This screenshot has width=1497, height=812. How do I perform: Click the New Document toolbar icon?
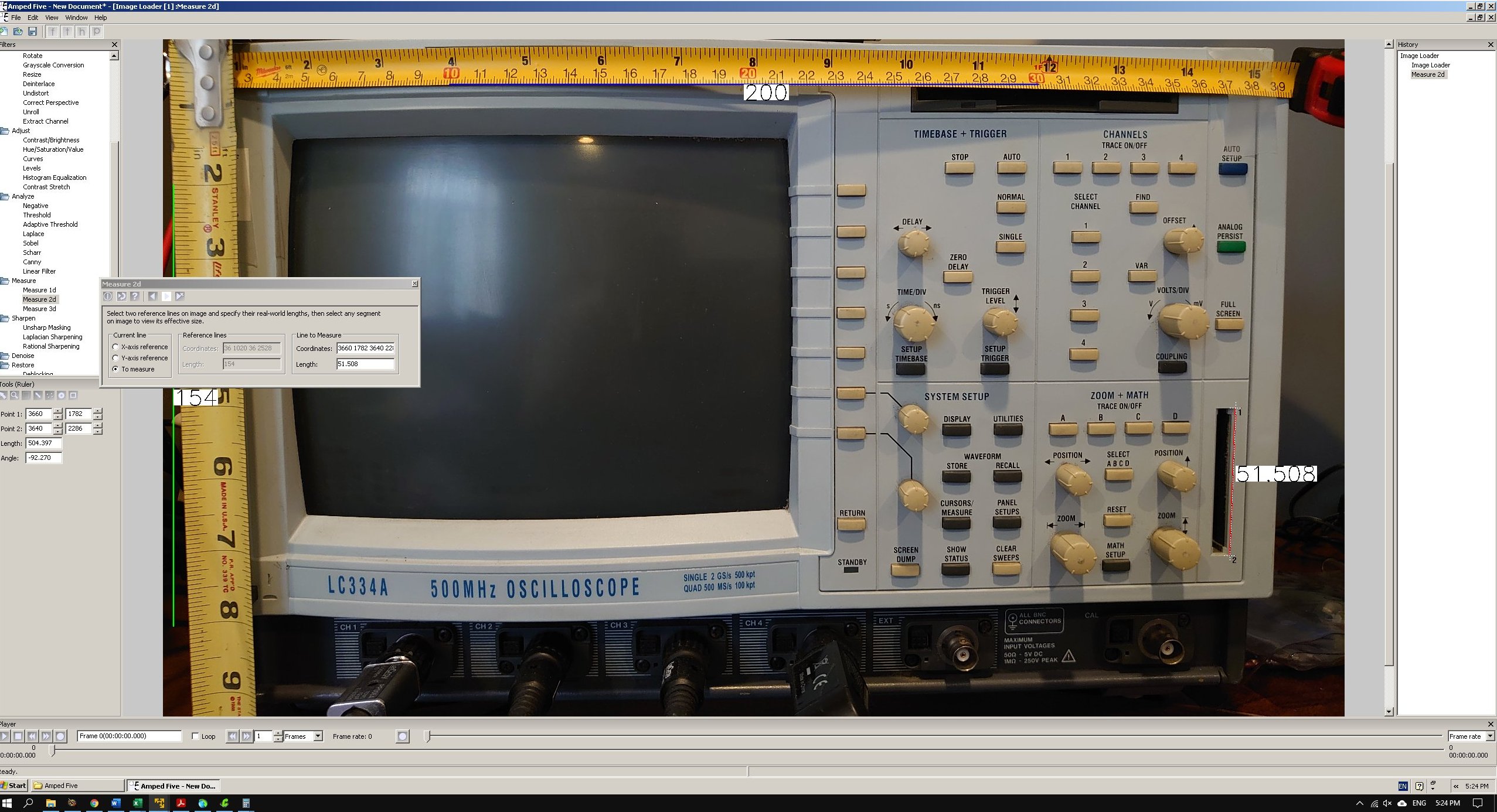(4, 31)
